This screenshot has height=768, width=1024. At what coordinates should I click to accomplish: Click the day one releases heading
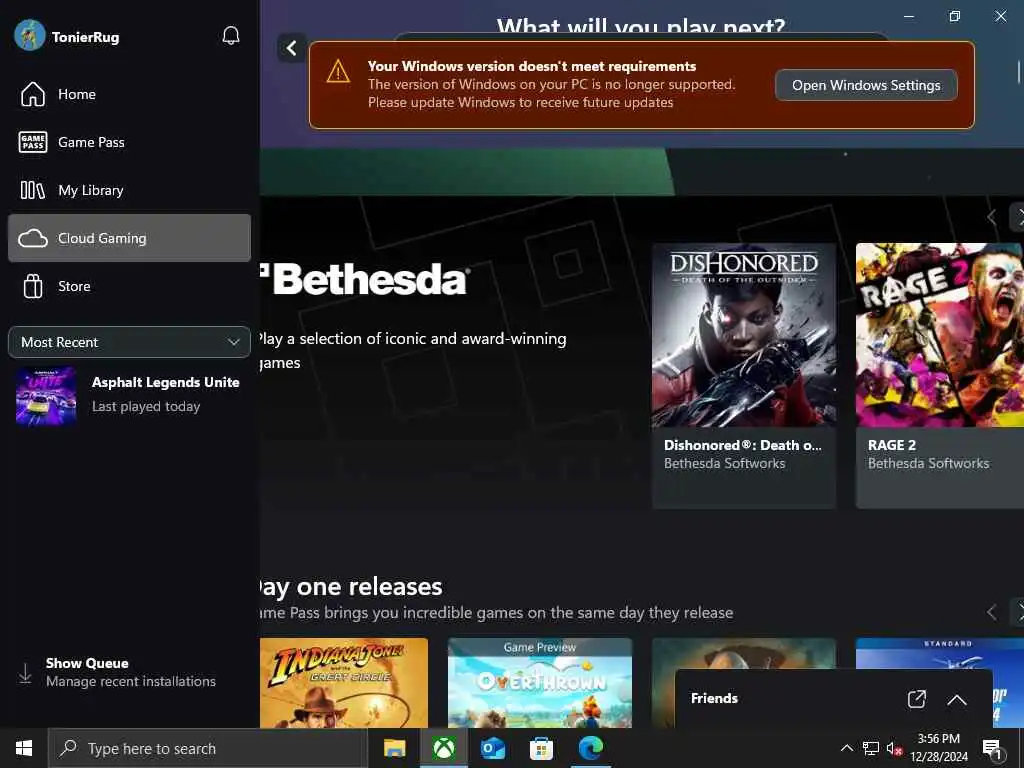click(351, 586)
